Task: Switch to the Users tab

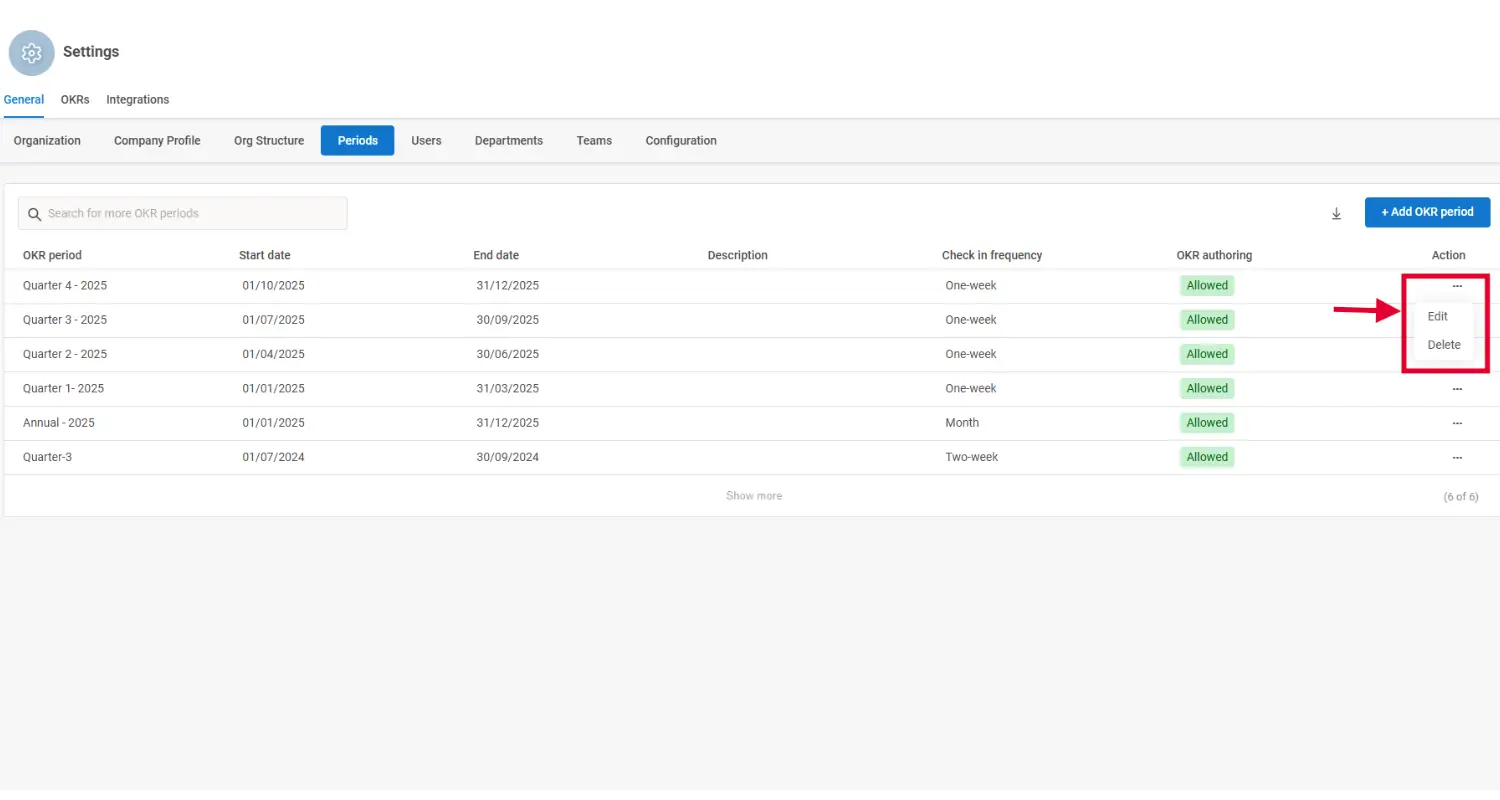Action: pyautogui.click(x=426, y=140)
